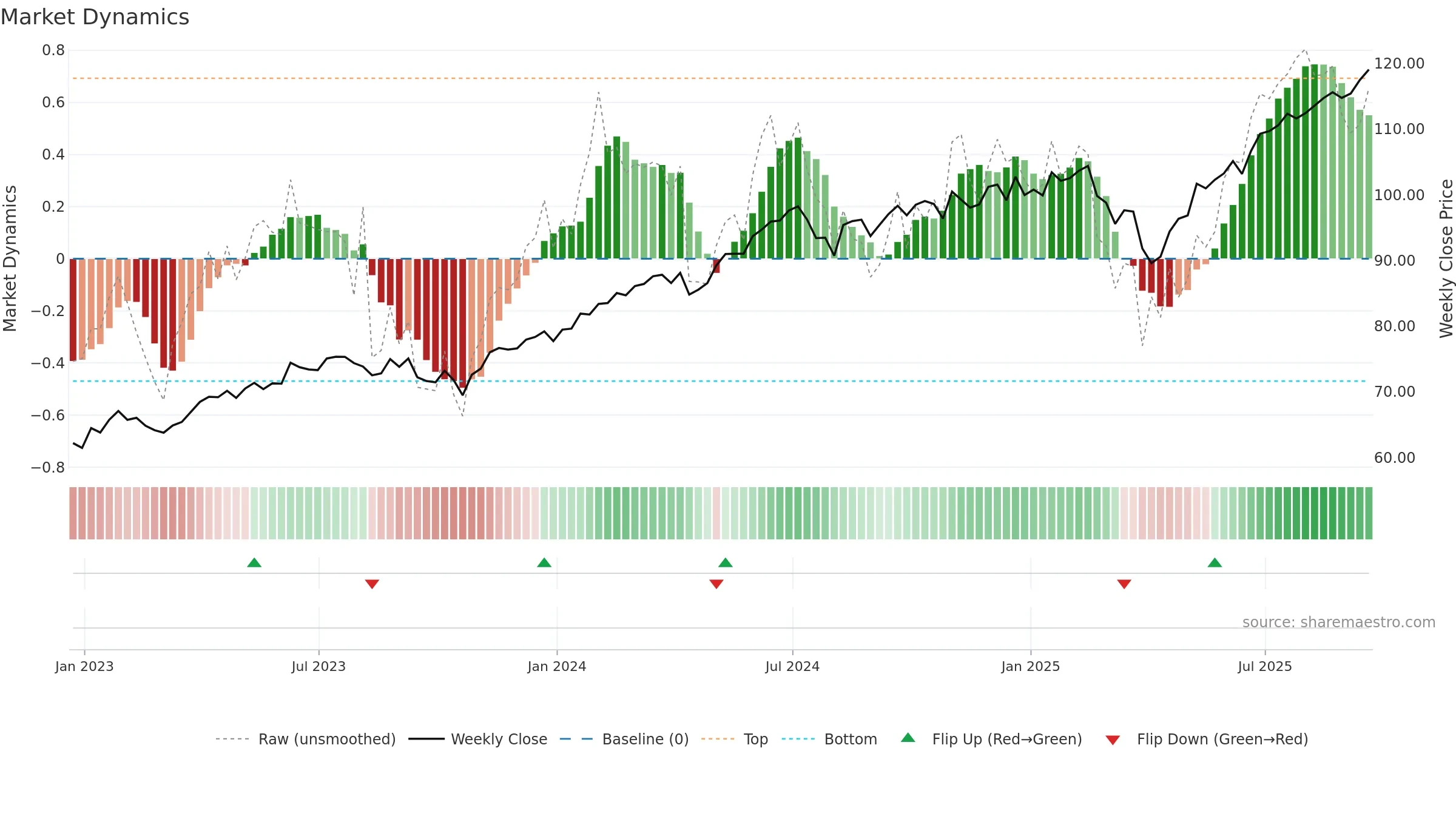This screenshot has width=1456, height=819.
Task: Toggle the Baseline (0) legend entry
Action: point(624,739)
